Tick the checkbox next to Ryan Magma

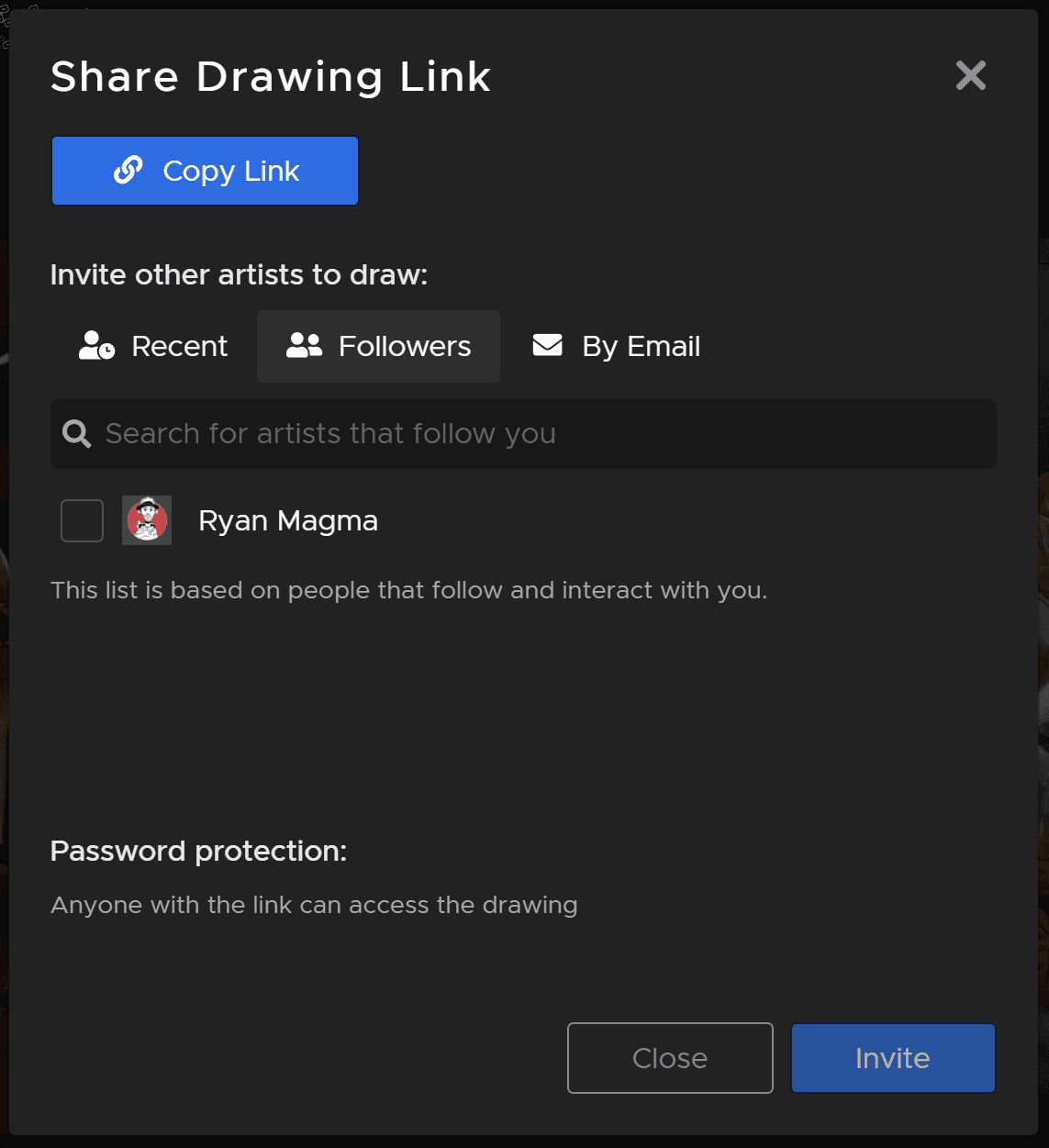pos(82,520)
